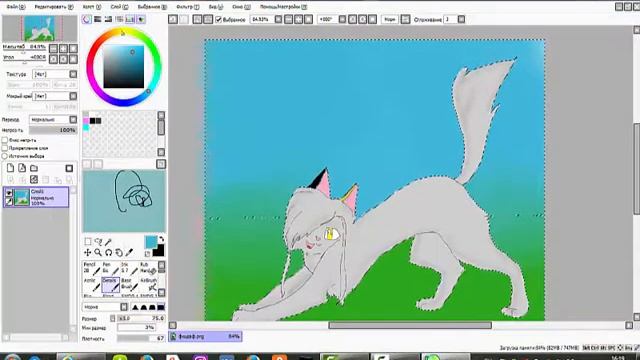
Task: Adjust the brush Размер slider
Action: [141, 318]
